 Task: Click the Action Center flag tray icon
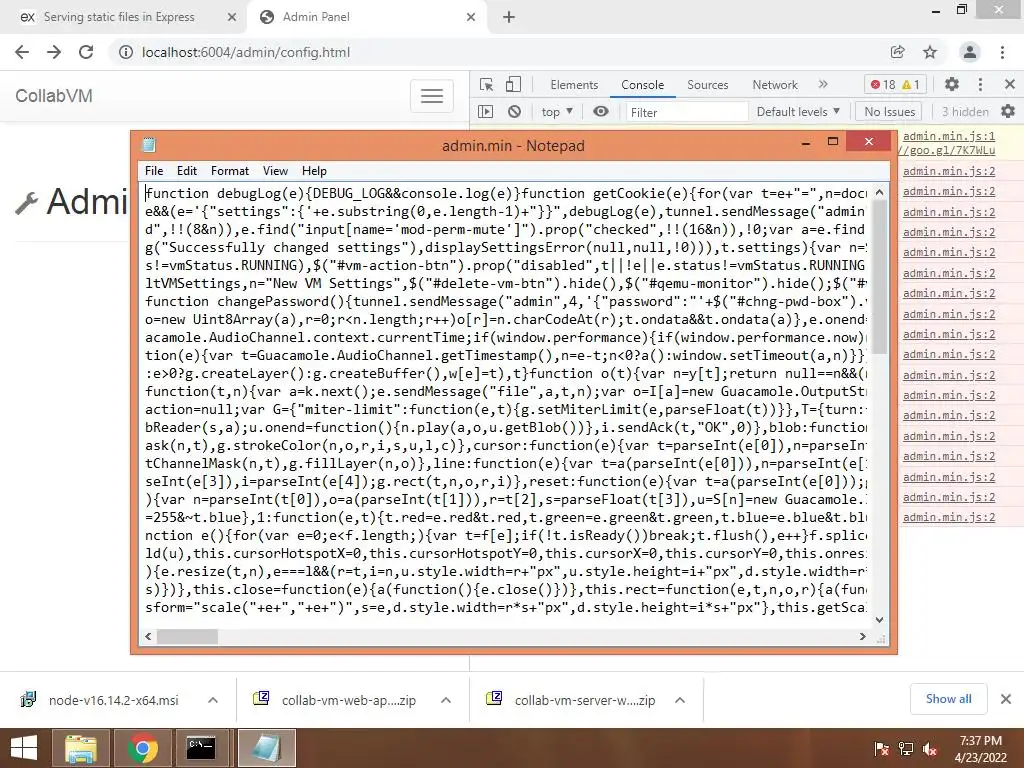click(881, 749)
